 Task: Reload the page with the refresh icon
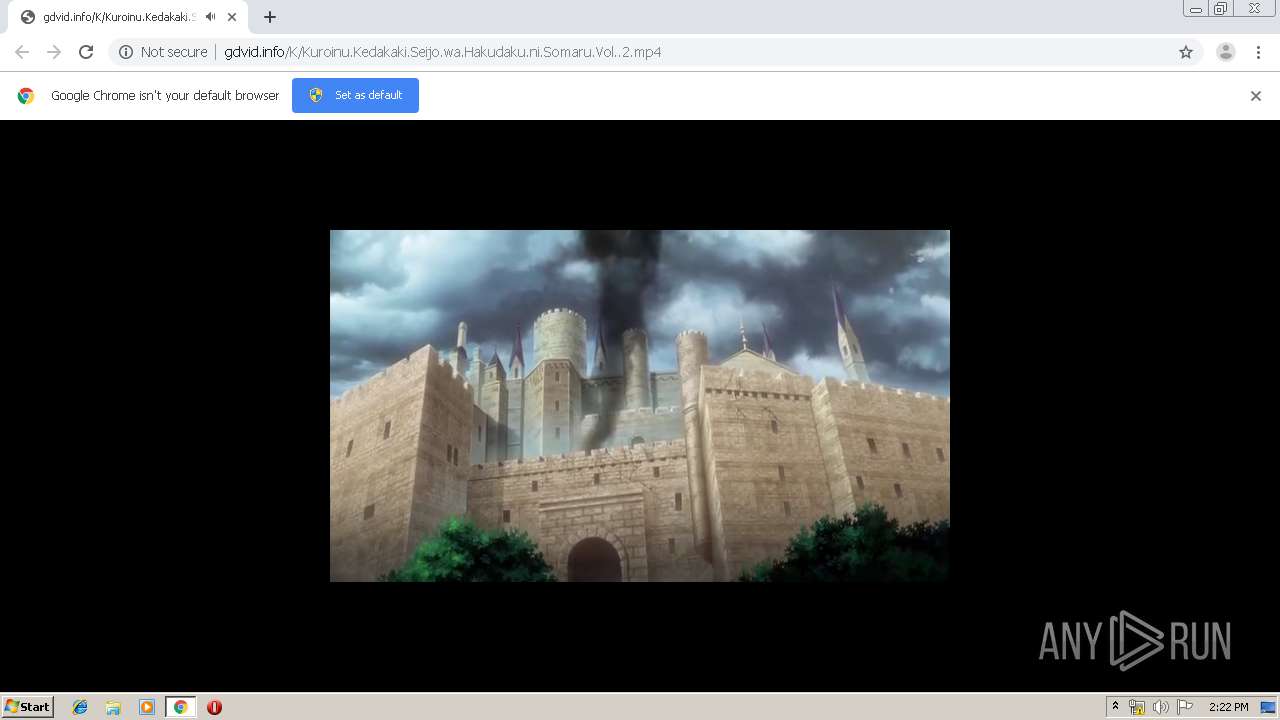tap(86, 52)
